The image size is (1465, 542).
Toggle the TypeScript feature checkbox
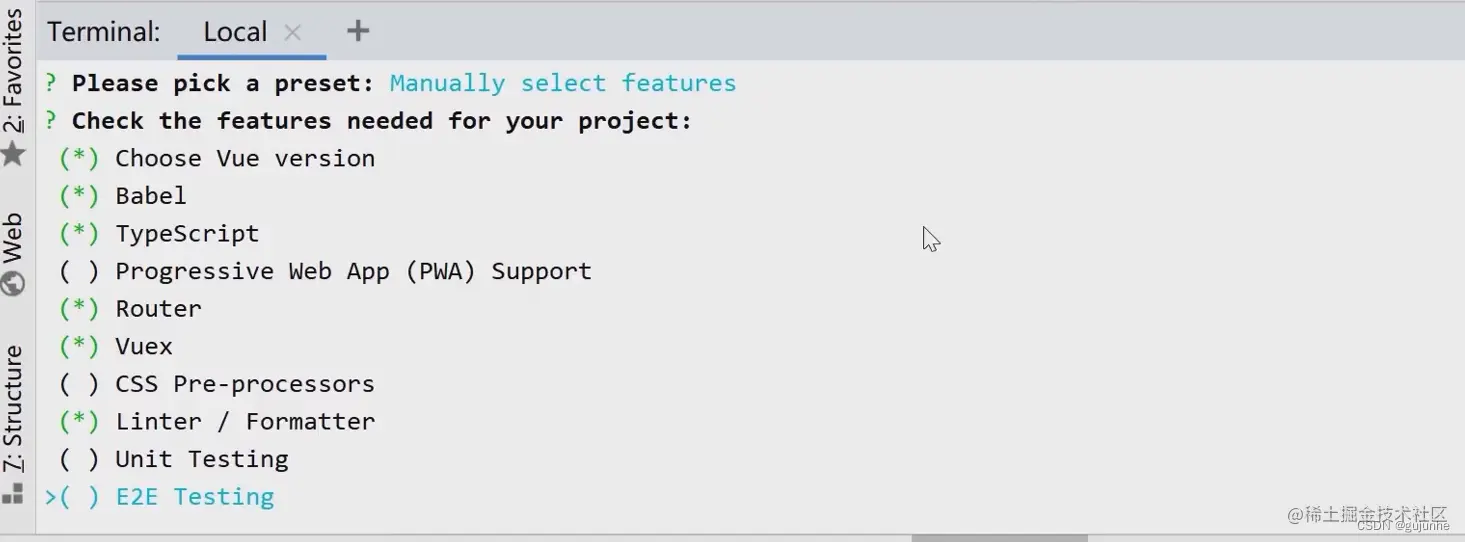159,234
